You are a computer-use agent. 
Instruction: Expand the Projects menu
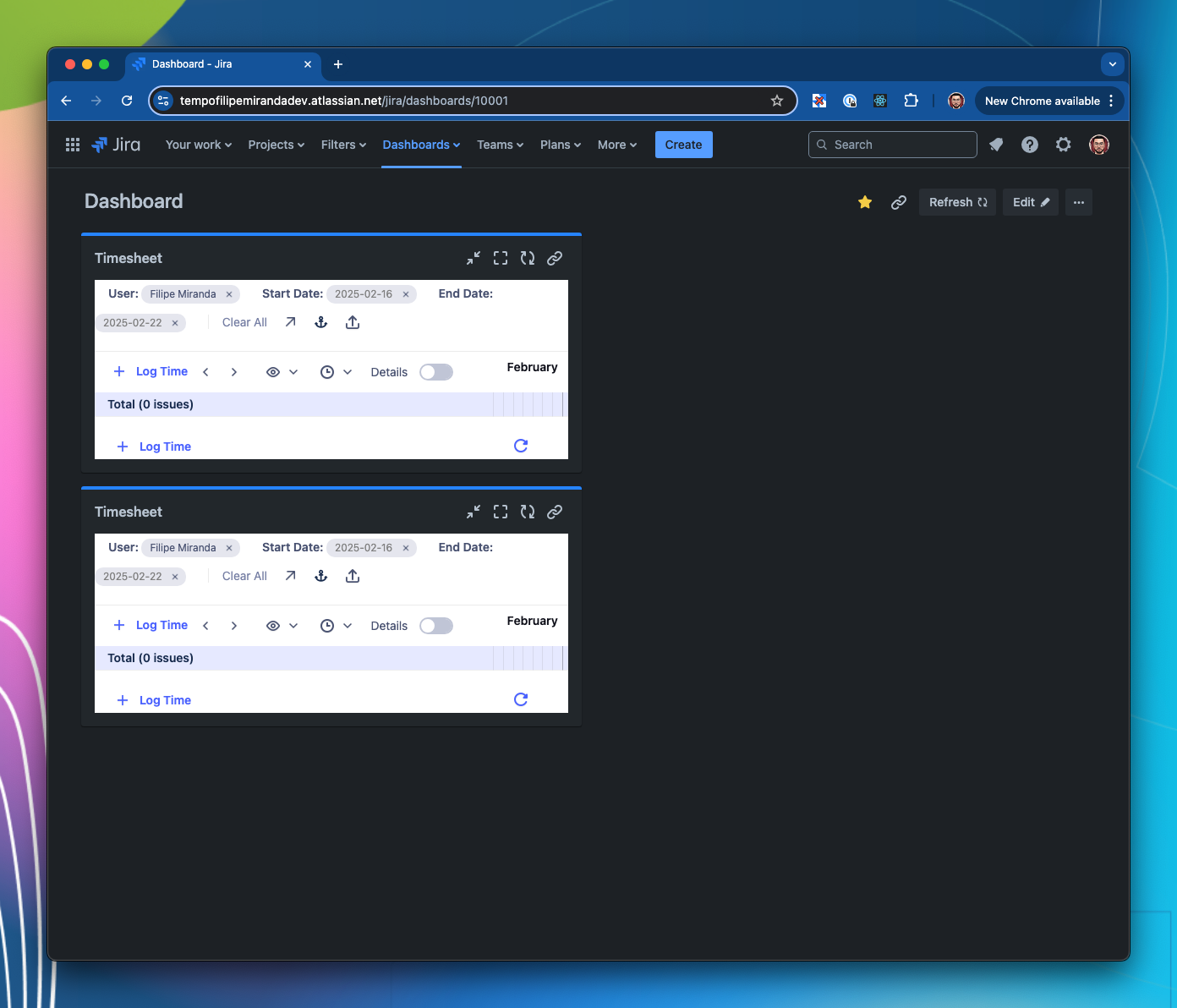(x=276, y=145)
